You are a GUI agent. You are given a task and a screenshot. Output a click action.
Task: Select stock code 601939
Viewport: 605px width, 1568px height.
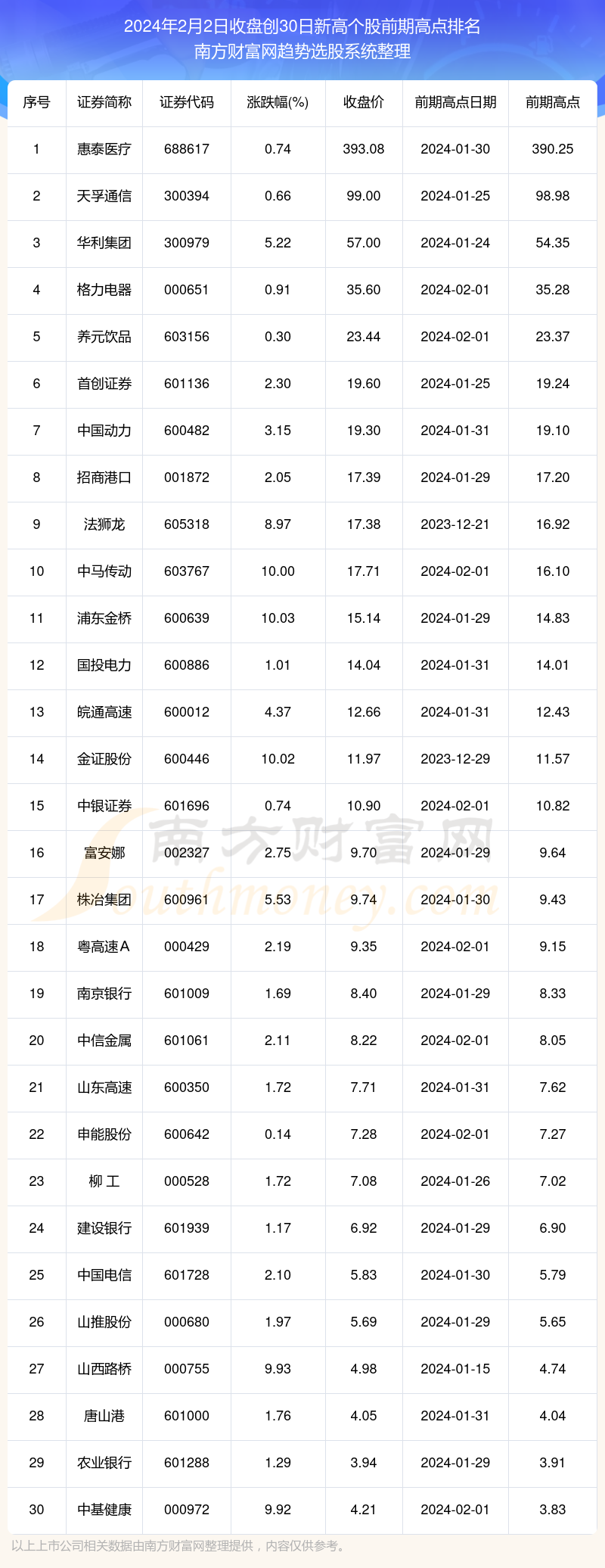click(187, 1228)
